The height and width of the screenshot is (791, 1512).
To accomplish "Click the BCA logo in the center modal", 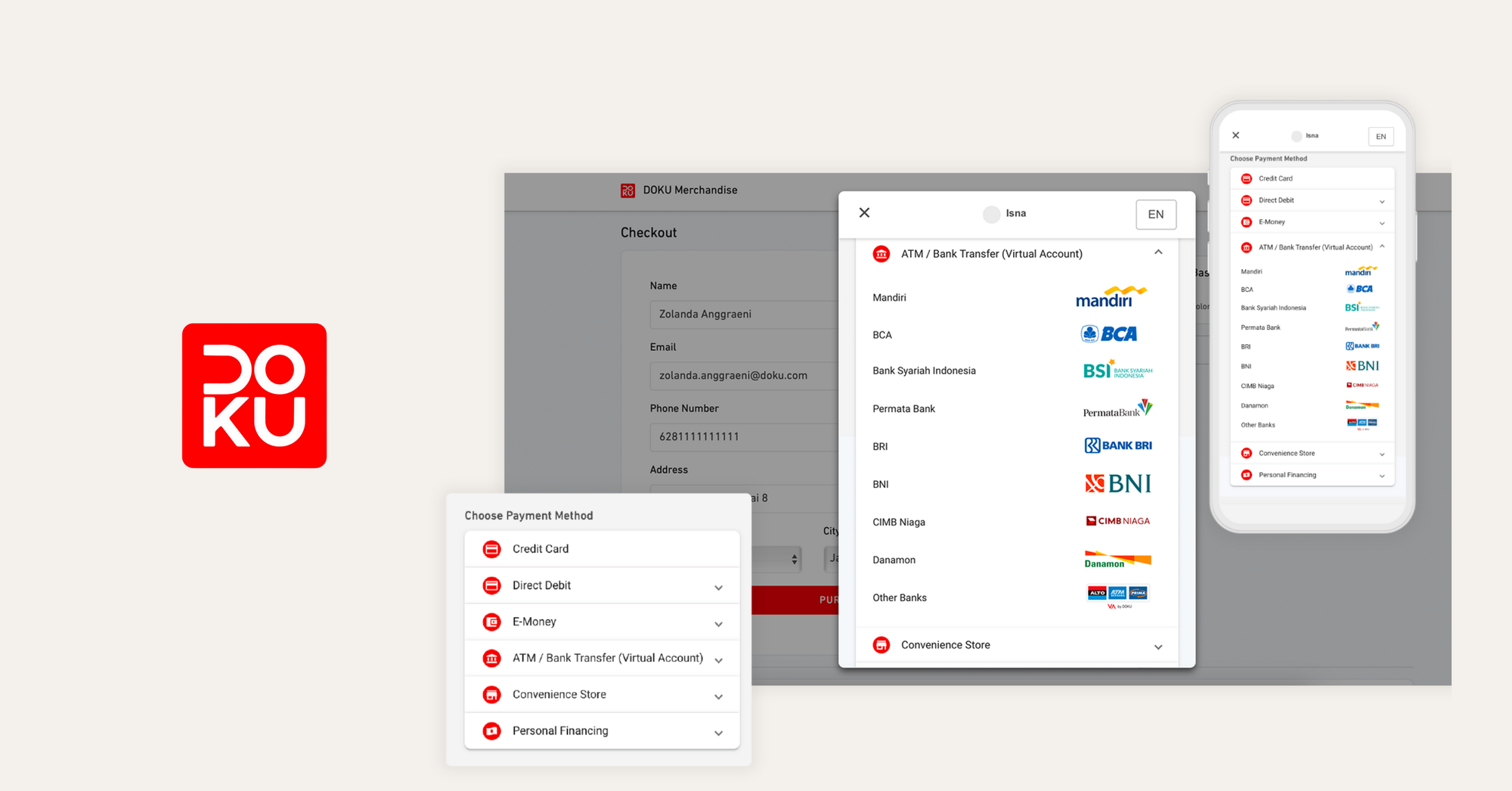I will pos(1109,333).
